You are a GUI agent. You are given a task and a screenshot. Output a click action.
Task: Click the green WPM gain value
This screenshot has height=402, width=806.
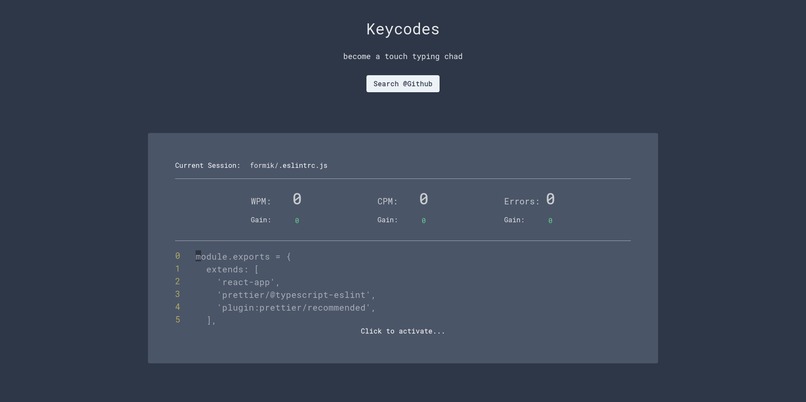pyautogui.click(x=297, y=221)
